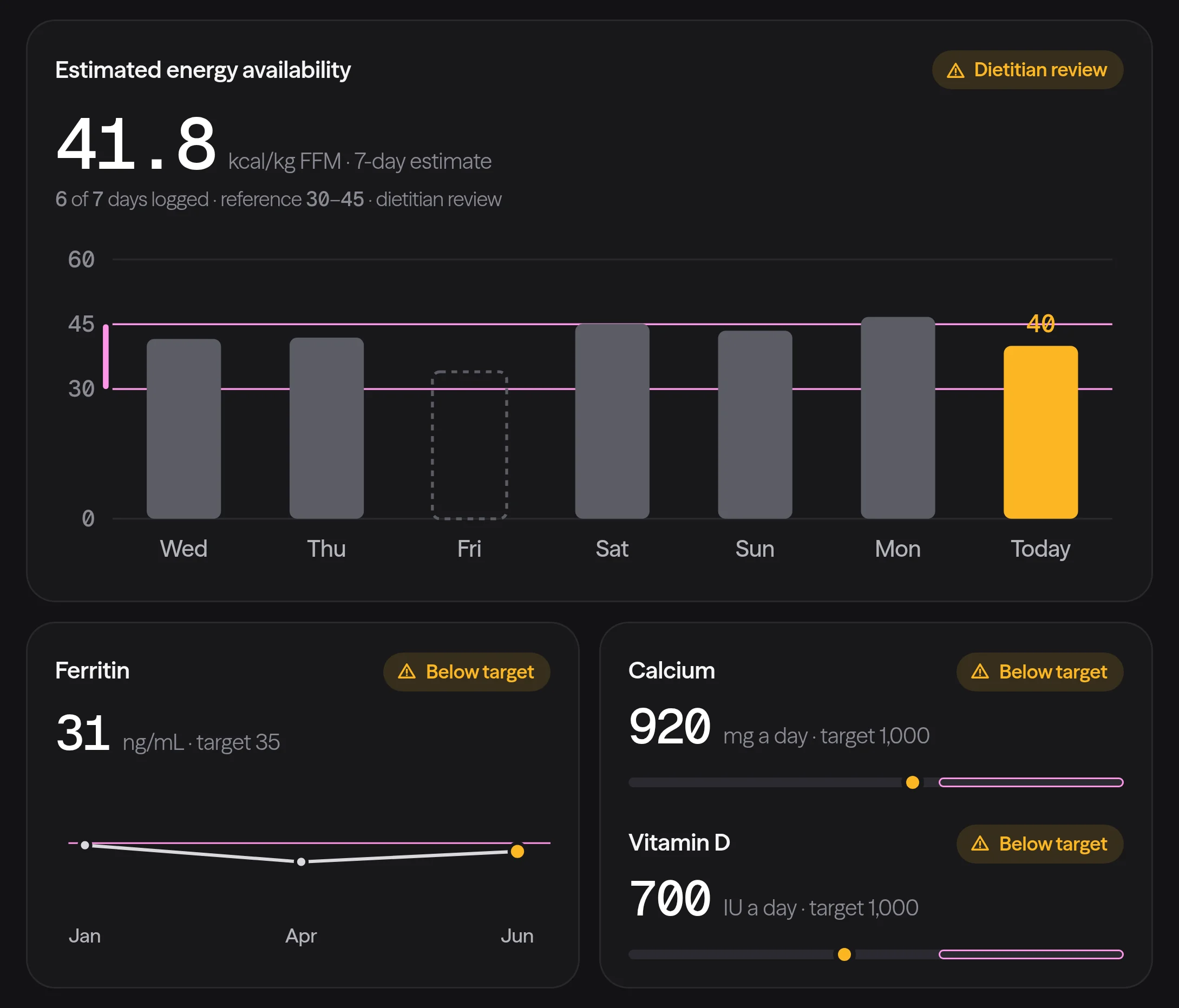Click the Jun label on Ferritin chart

(518, 935)
